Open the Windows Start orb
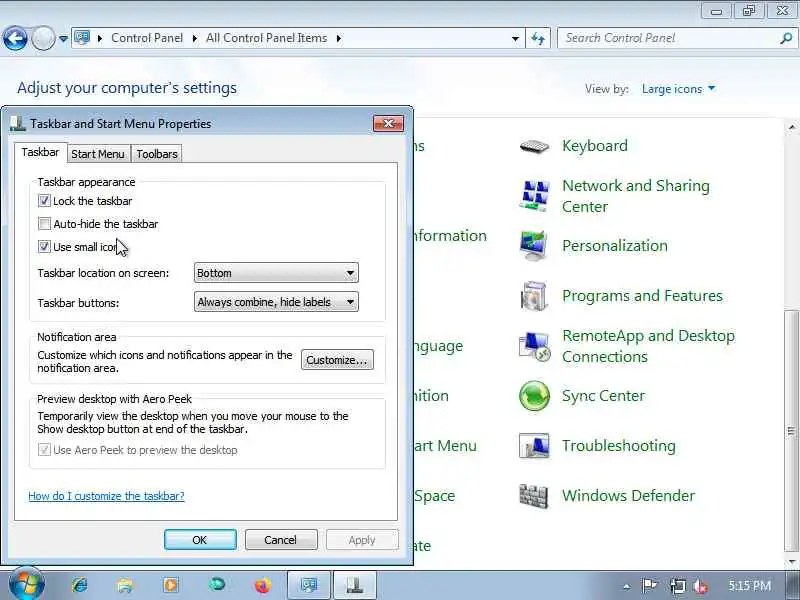Image resolution: width=800 pixels, height=600 pixels. (27, 584)
